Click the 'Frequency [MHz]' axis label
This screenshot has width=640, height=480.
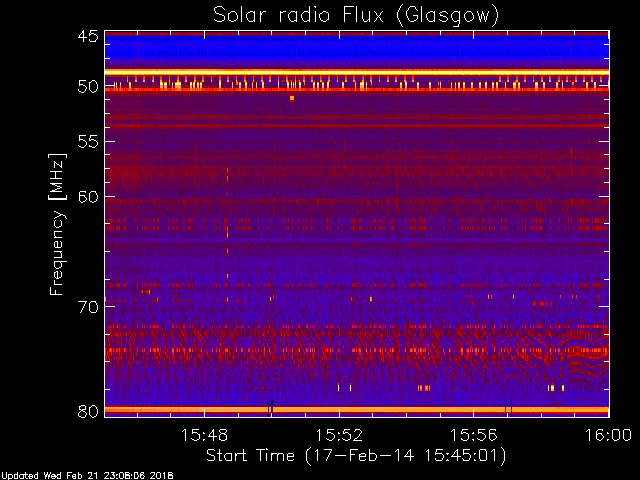click(x=57, y=224)
